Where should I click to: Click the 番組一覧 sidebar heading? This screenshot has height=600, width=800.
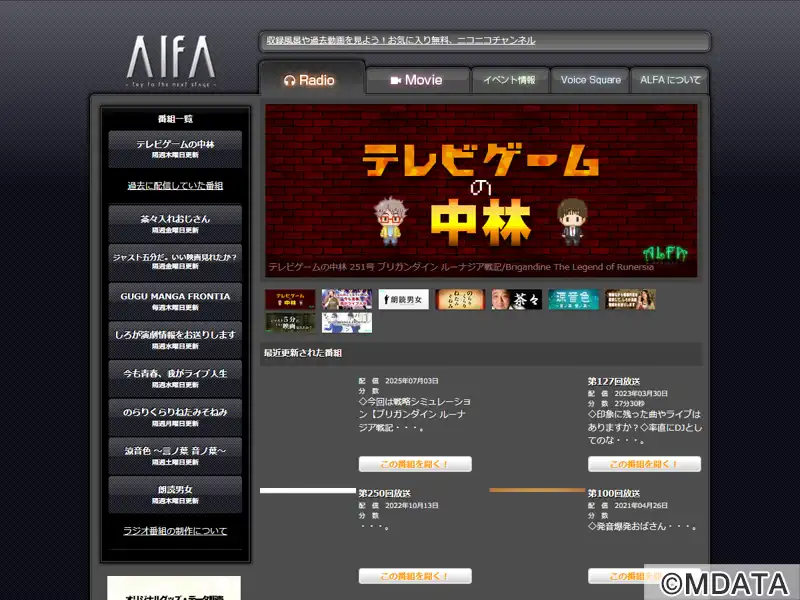pos(175,119)
